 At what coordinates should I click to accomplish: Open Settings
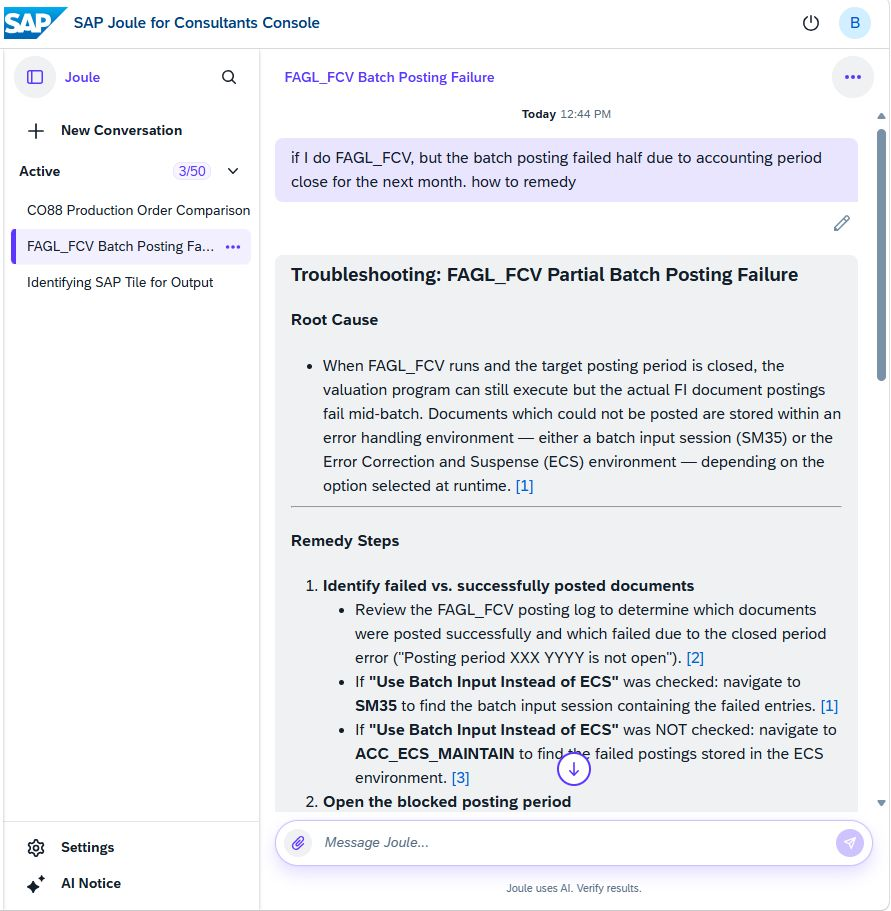(87, 847)
